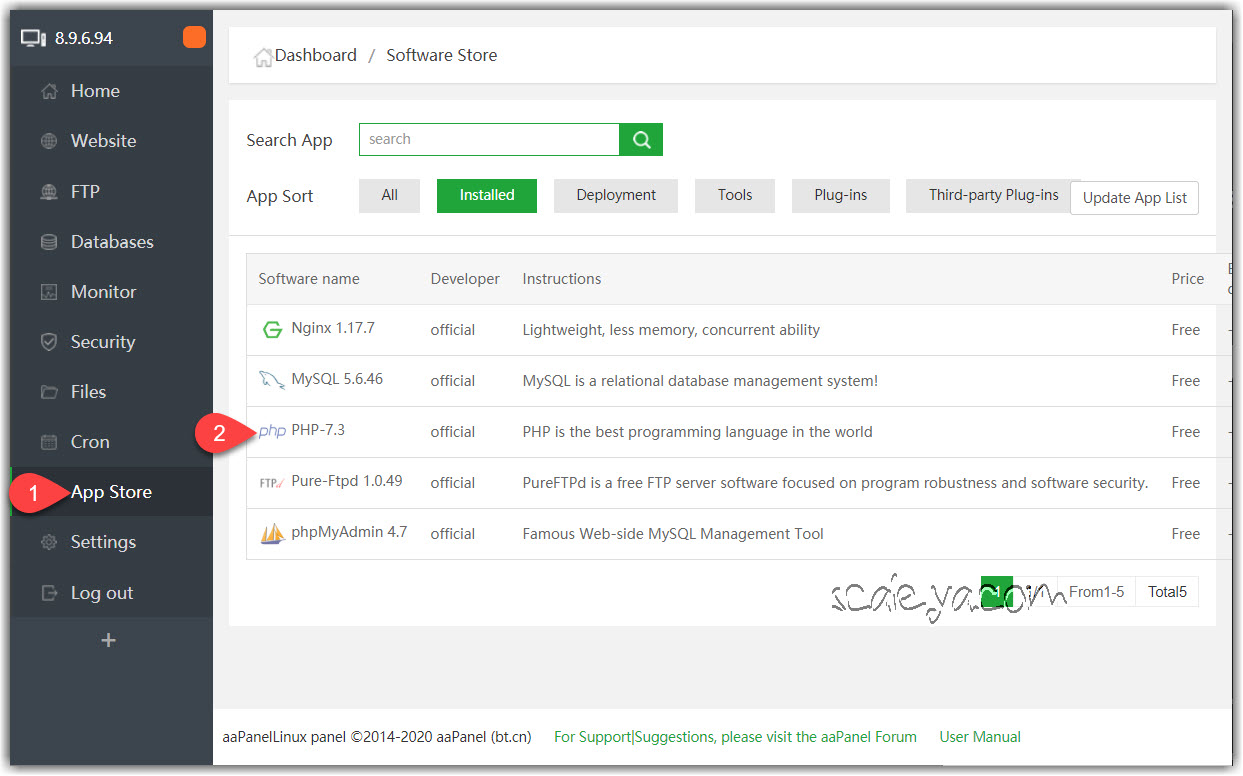
Task: Select the Installed app filter
Action: (487, 196)
